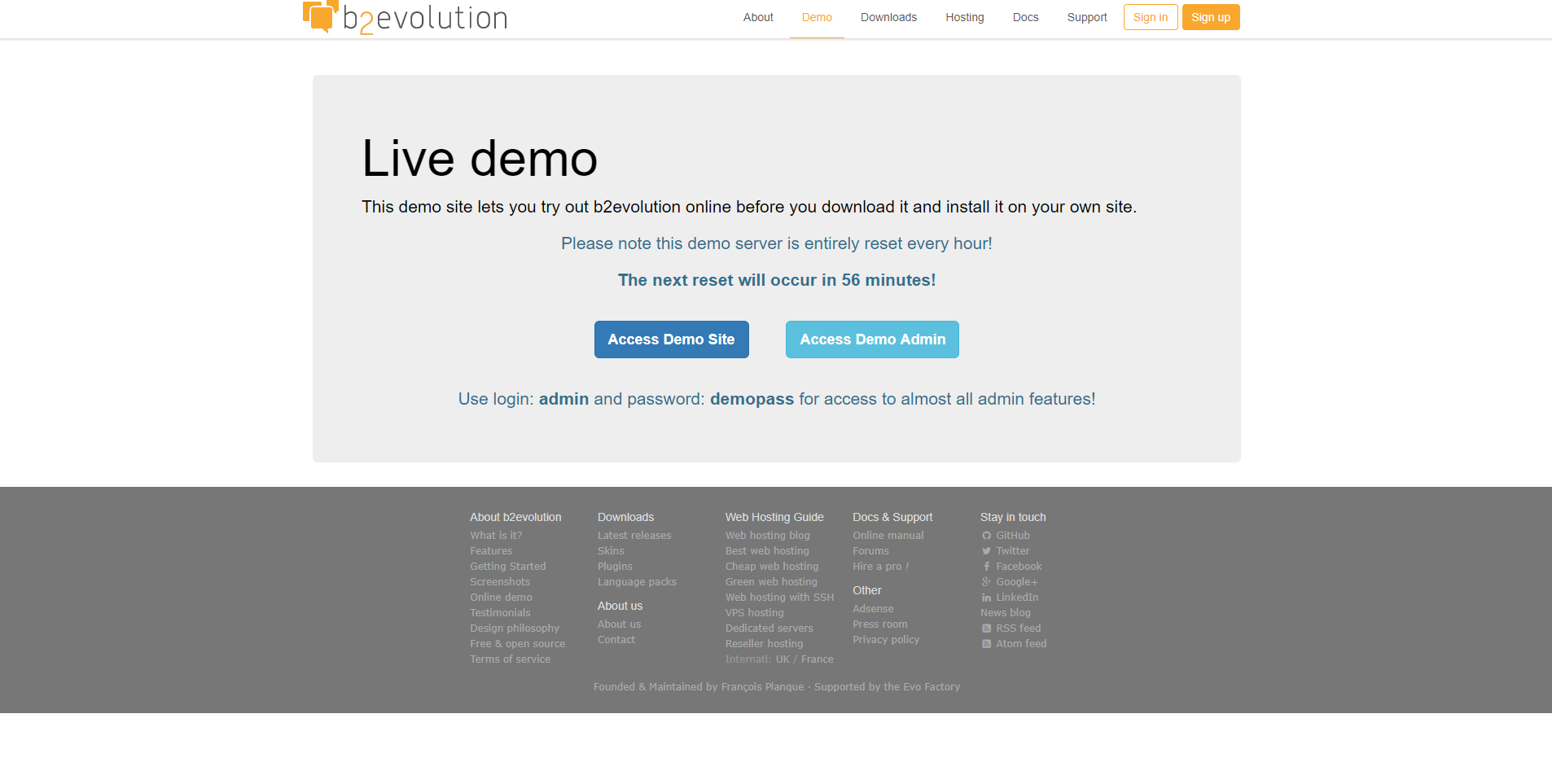Open Docs in top navigation

tap(1026, 17)
